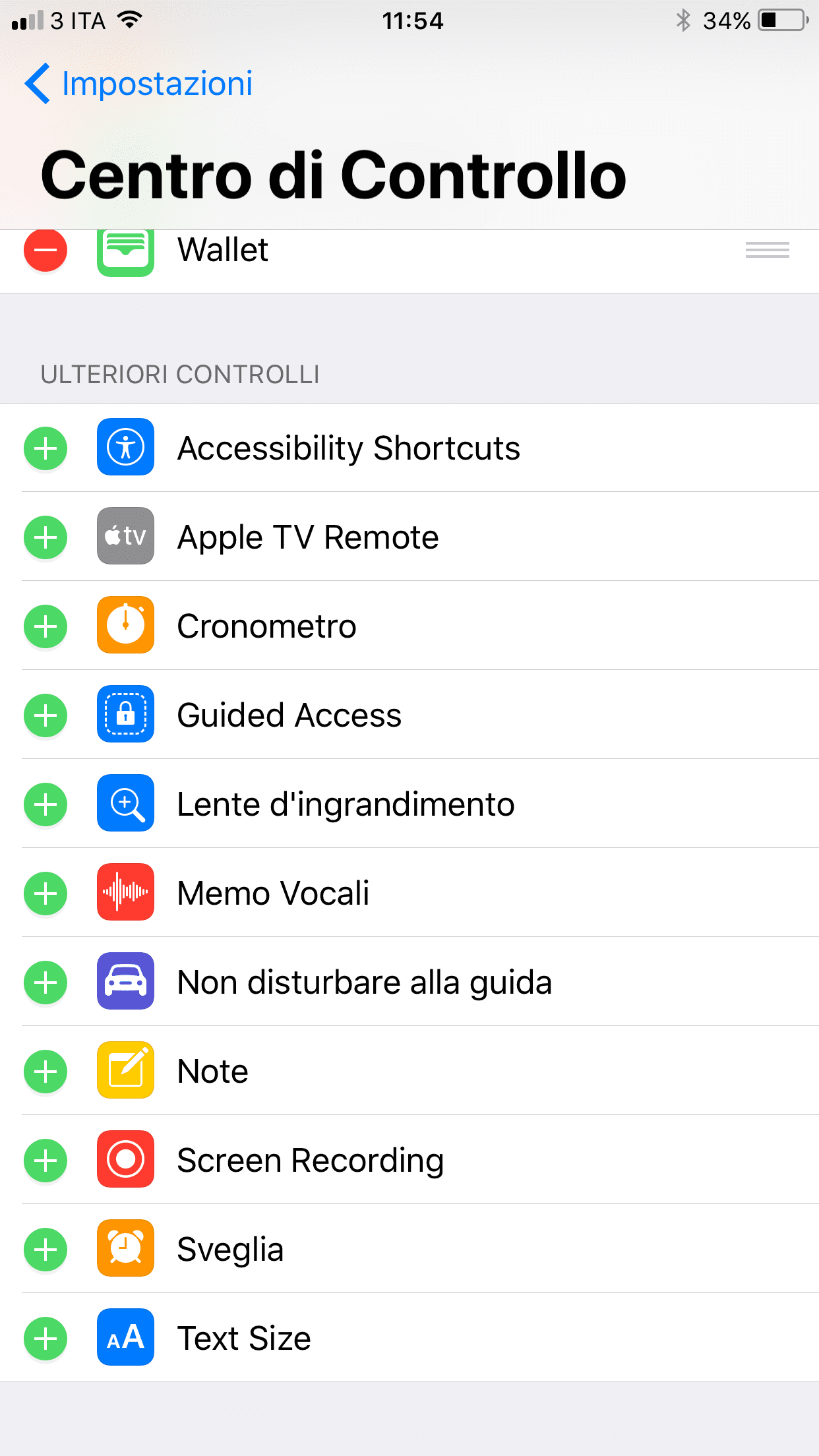Add Screen Recording with its green plus
This screenshot has width=819, height=1456.
tap(45, 1160)
